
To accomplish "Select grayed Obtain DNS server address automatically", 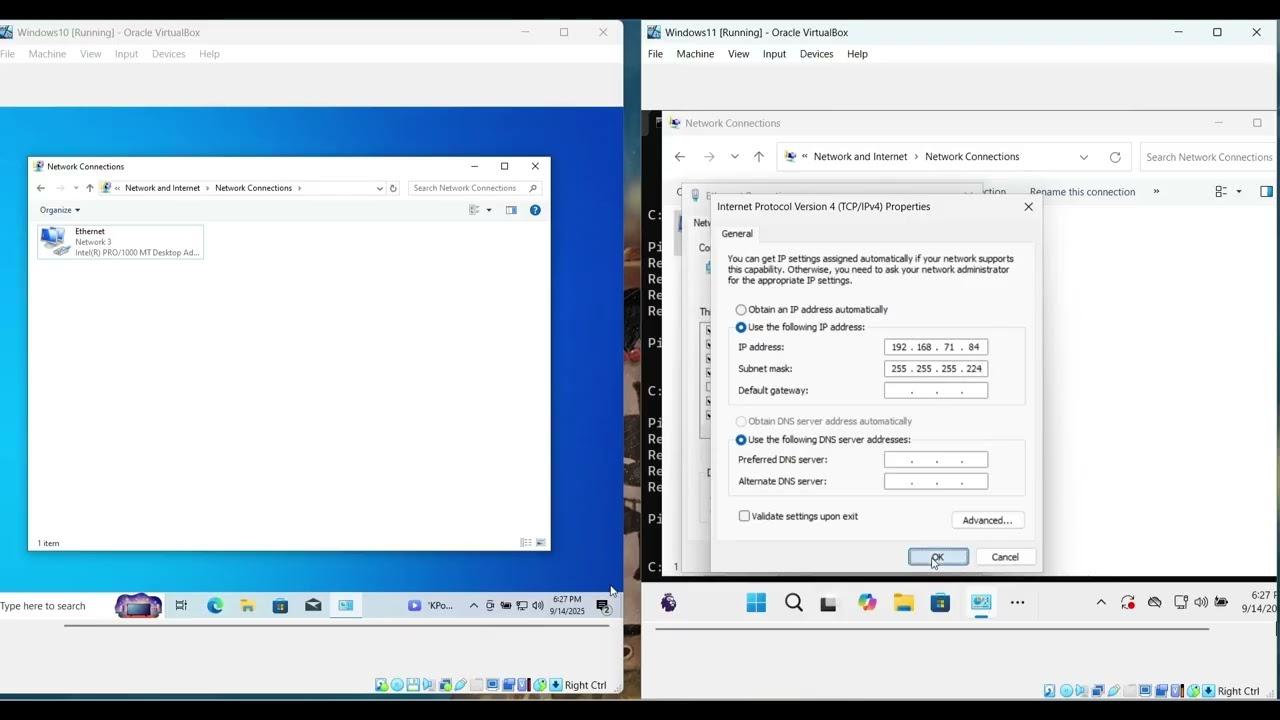I will click(741, 422).
